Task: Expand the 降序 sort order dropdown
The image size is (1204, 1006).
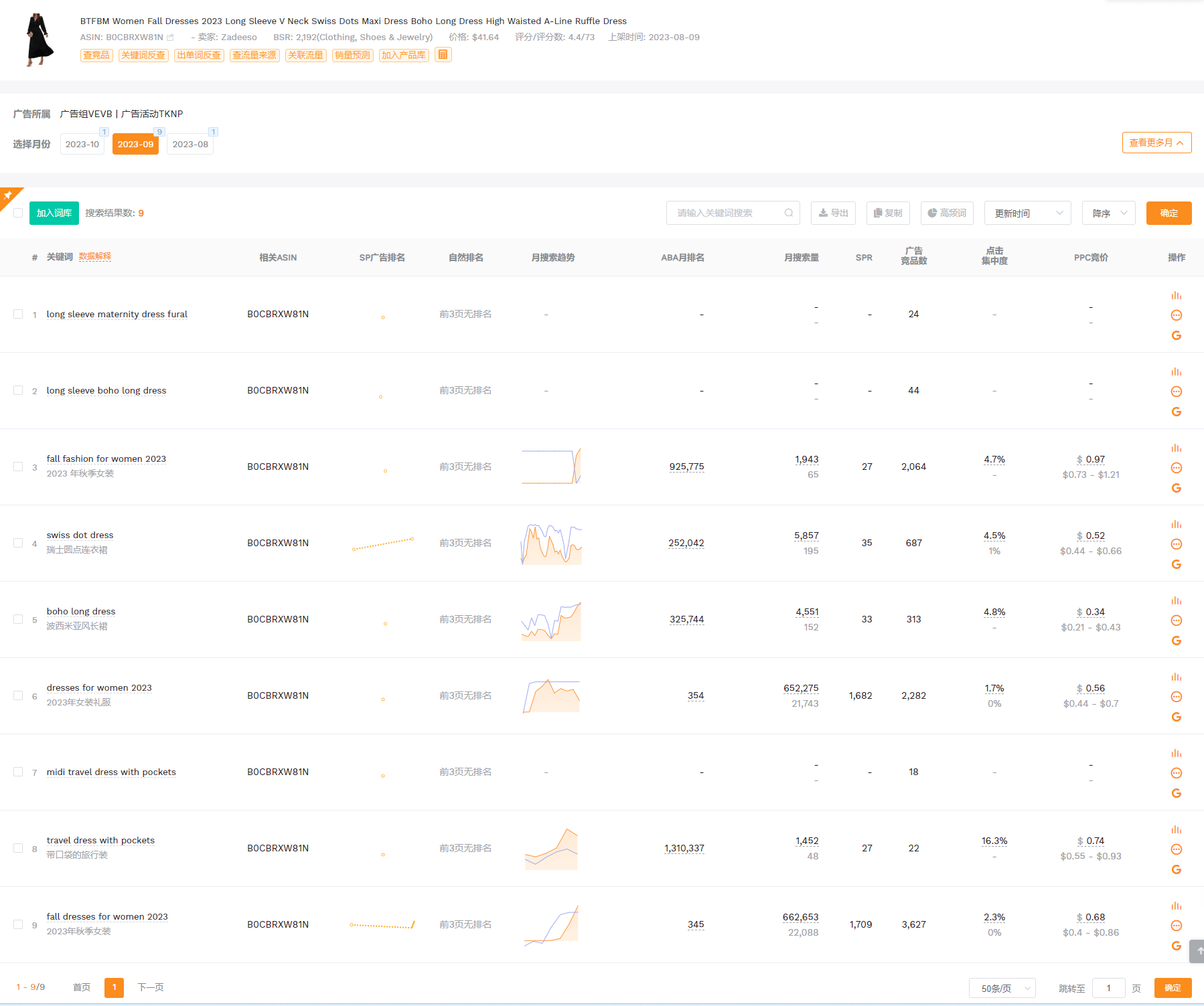Action: pyautogui.click(x=1109, y=213)
